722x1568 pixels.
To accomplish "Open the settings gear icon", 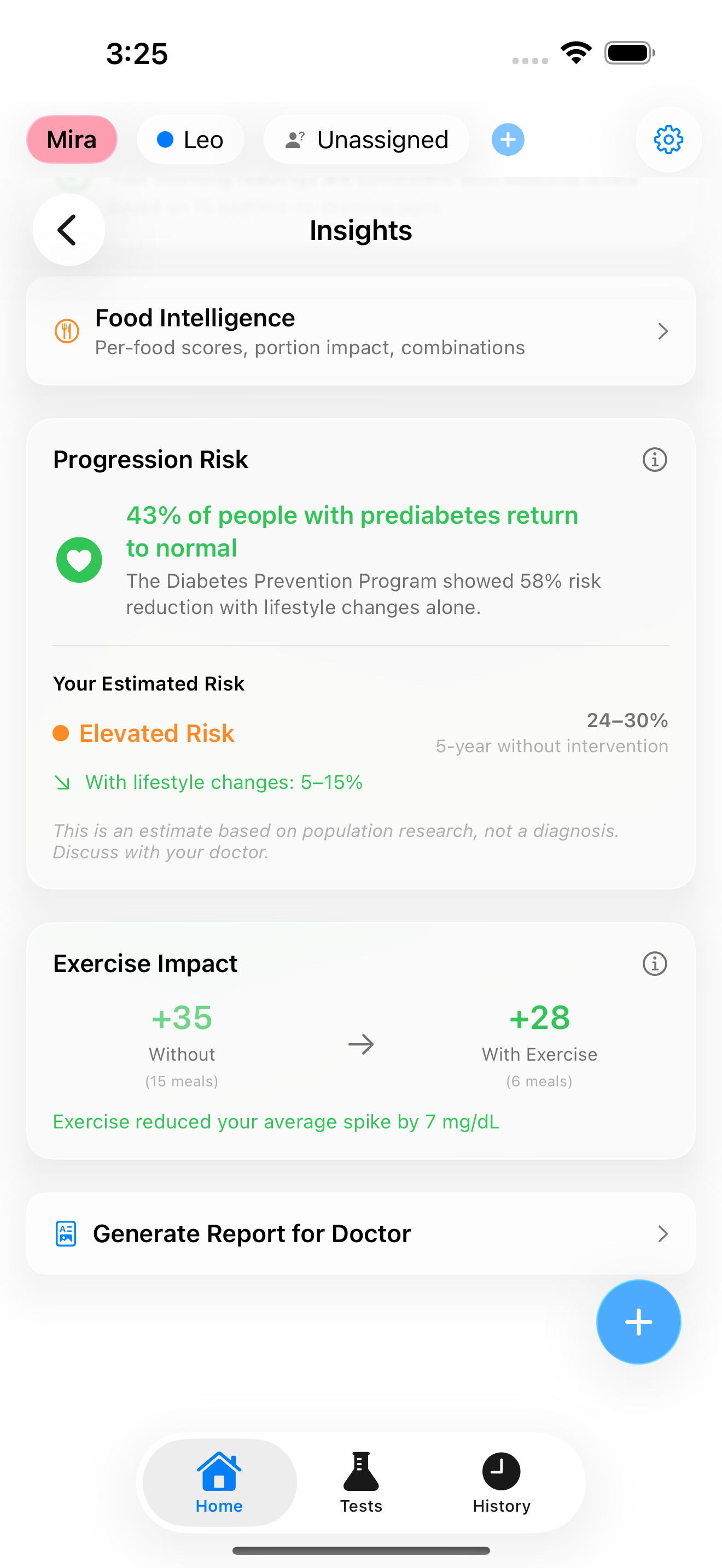I will click(668, 139).
